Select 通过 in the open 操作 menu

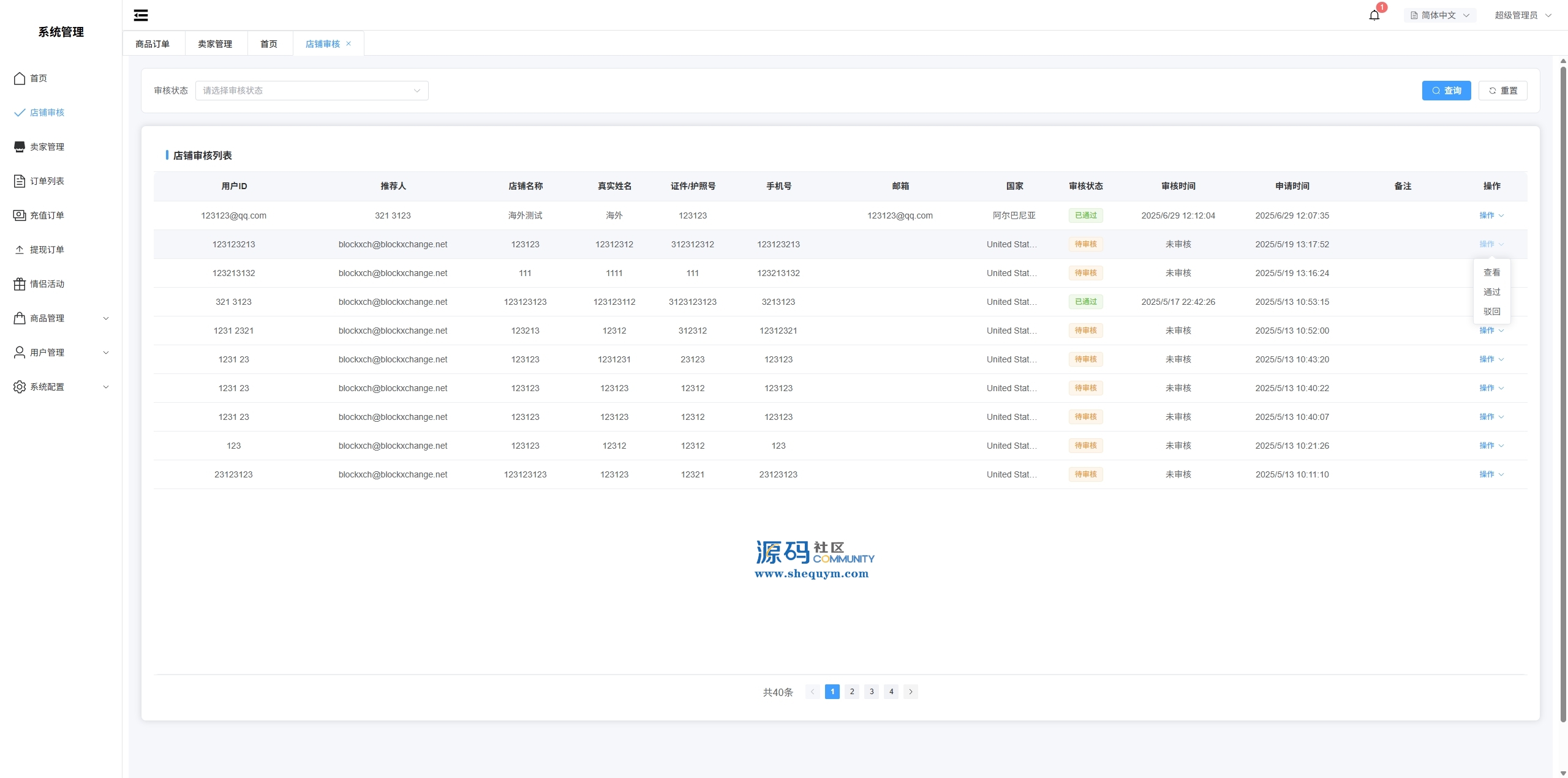point(1491,292)
